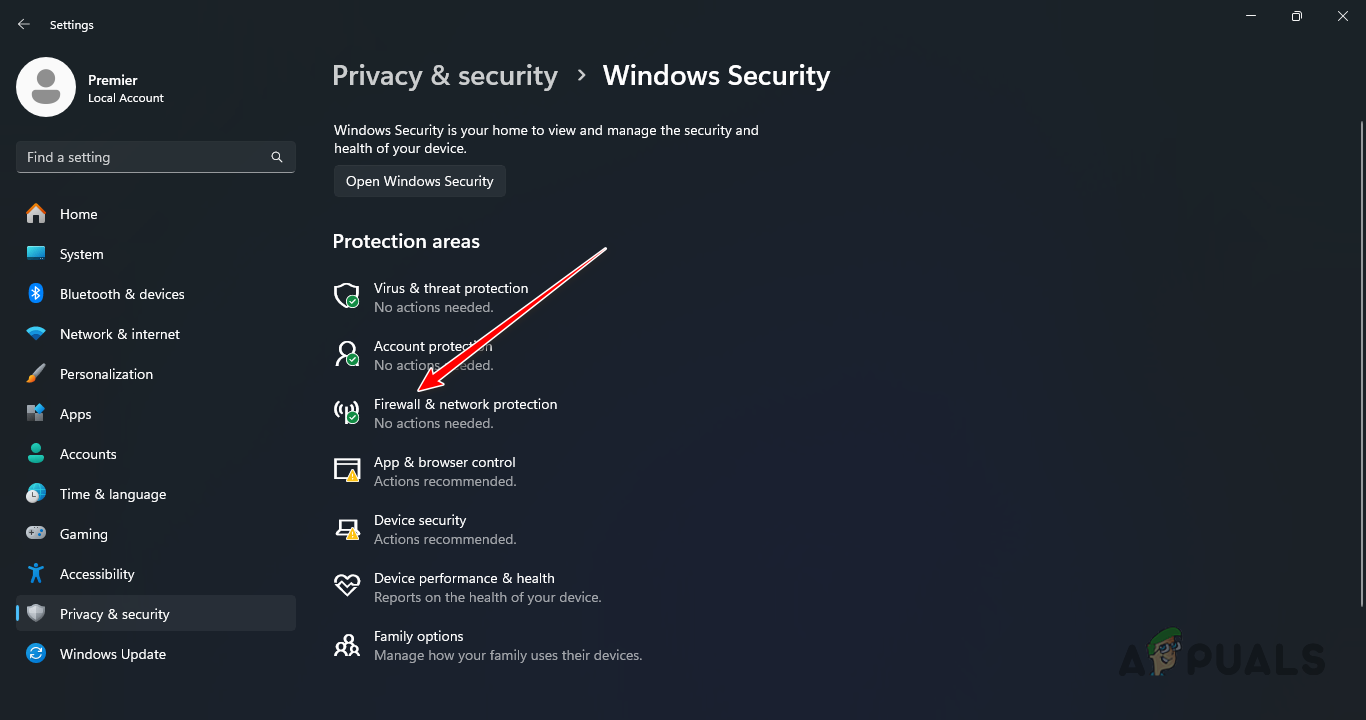Open Gaming settings via its sidebar icon
This screenshot has height=720, width=1366.
point(36,533)
